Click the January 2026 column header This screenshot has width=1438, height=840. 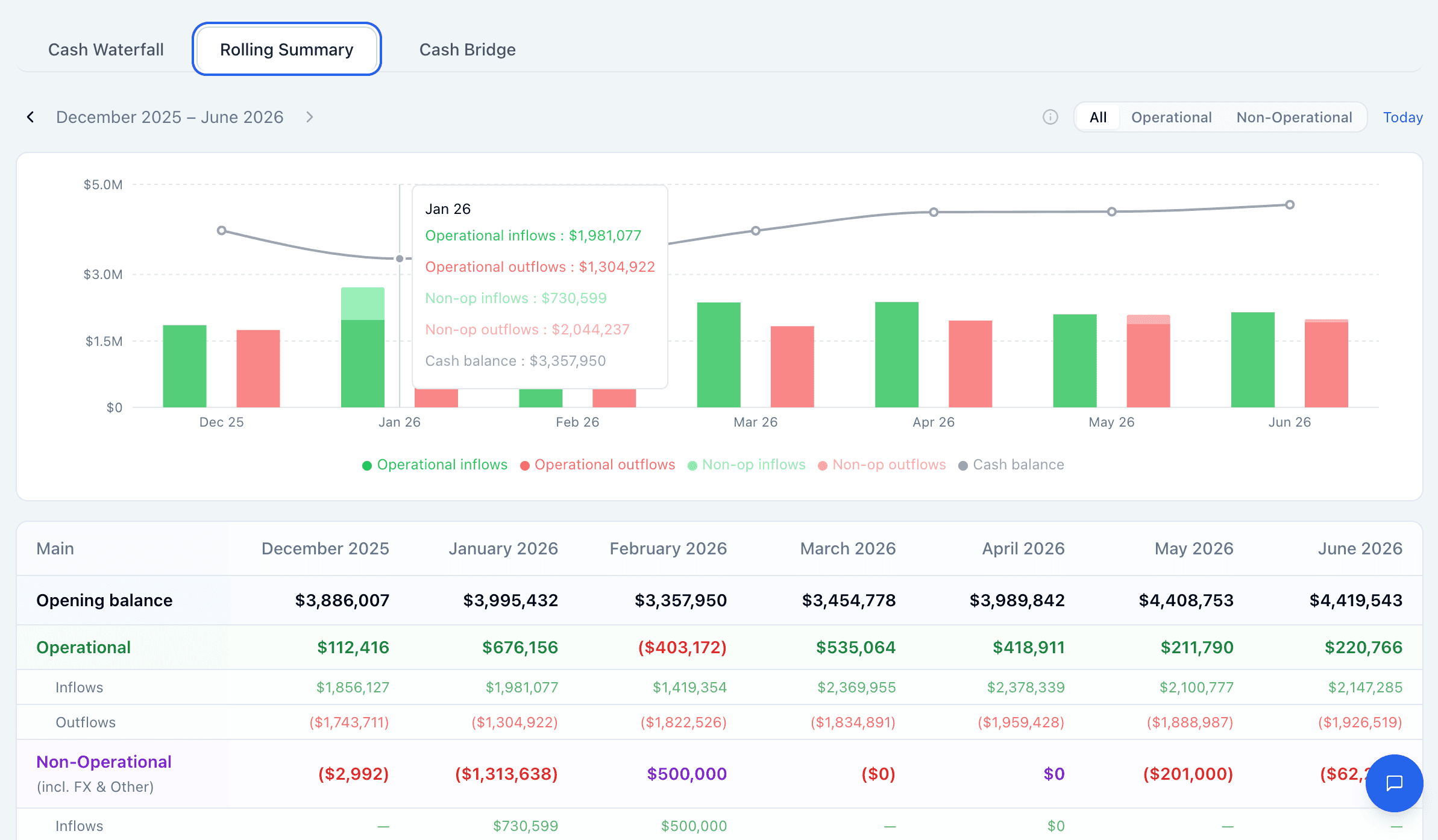pos(503,548)
